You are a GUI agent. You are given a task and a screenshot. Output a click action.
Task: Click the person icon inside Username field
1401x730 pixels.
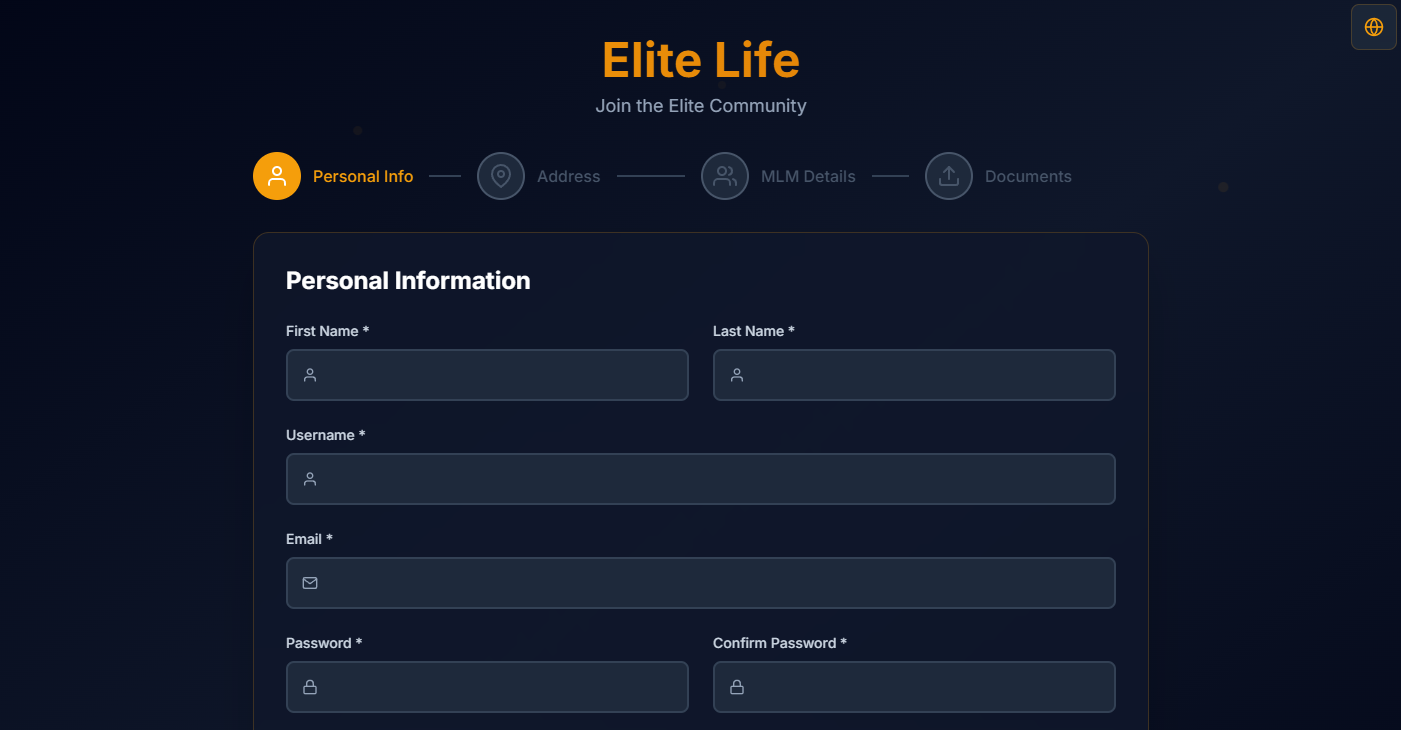pyautogui.click(x=310, y=479)
